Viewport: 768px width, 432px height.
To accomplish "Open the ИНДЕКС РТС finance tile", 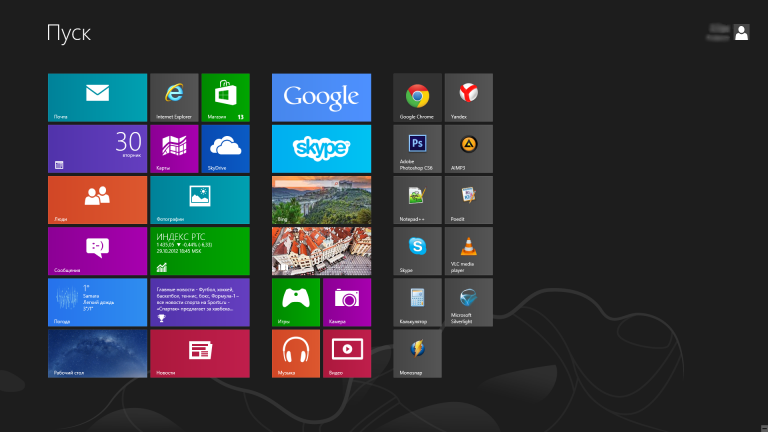I will tap(200, 251).
